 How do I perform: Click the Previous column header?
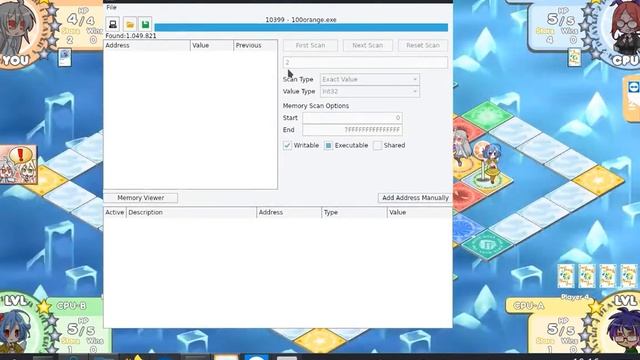[255, 45]
